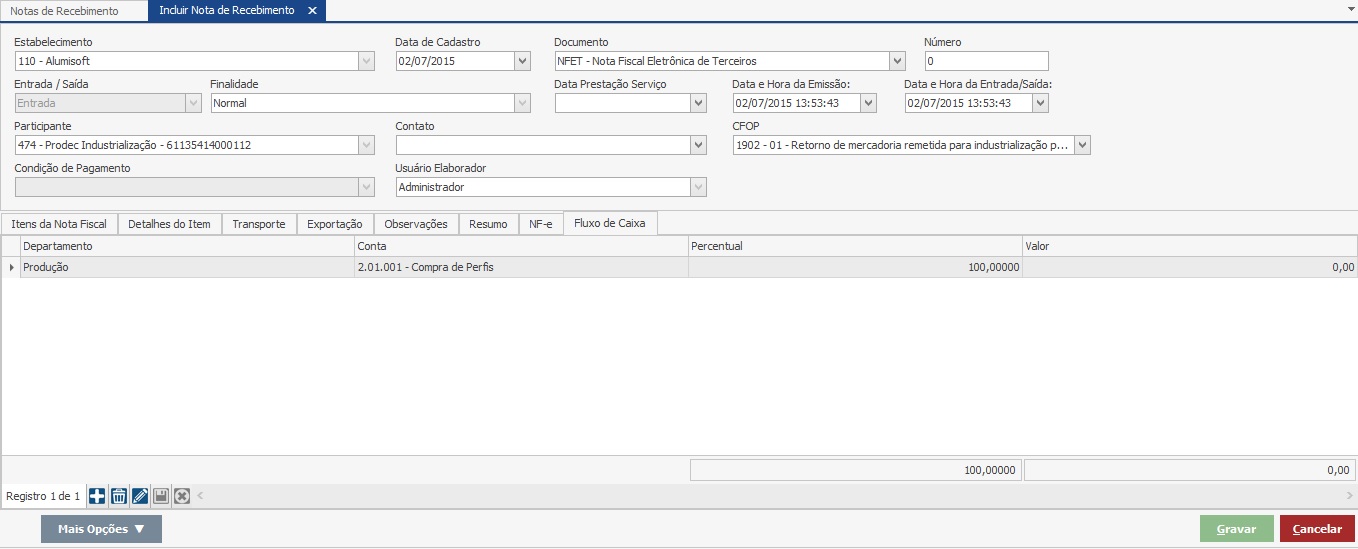The width and height of the screenshot is (1358, 549).
Task: Open the Documento dropdown
Action: (x=897, y=61)
